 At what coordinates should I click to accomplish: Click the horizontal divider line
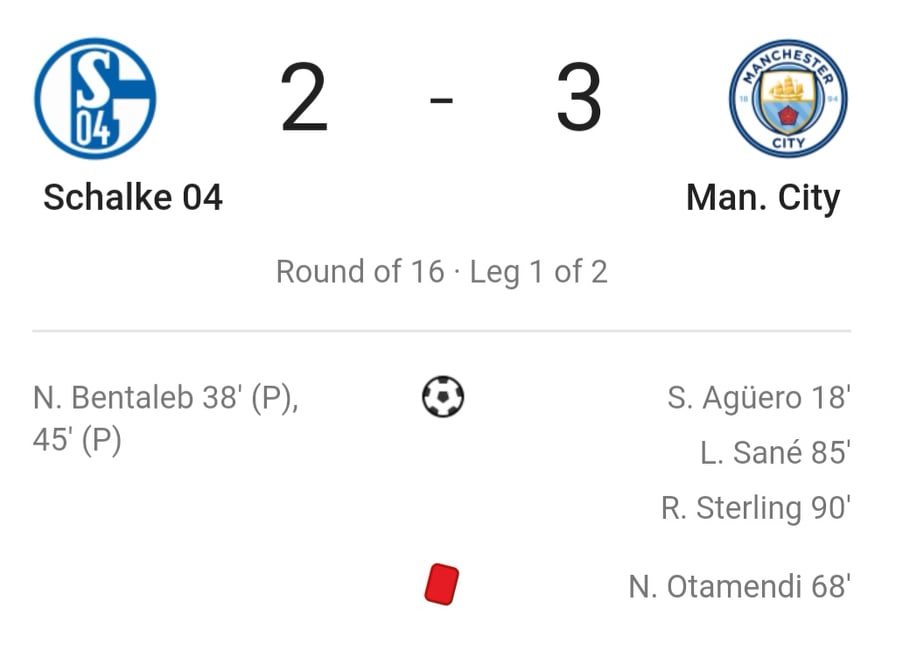(441, 331)
